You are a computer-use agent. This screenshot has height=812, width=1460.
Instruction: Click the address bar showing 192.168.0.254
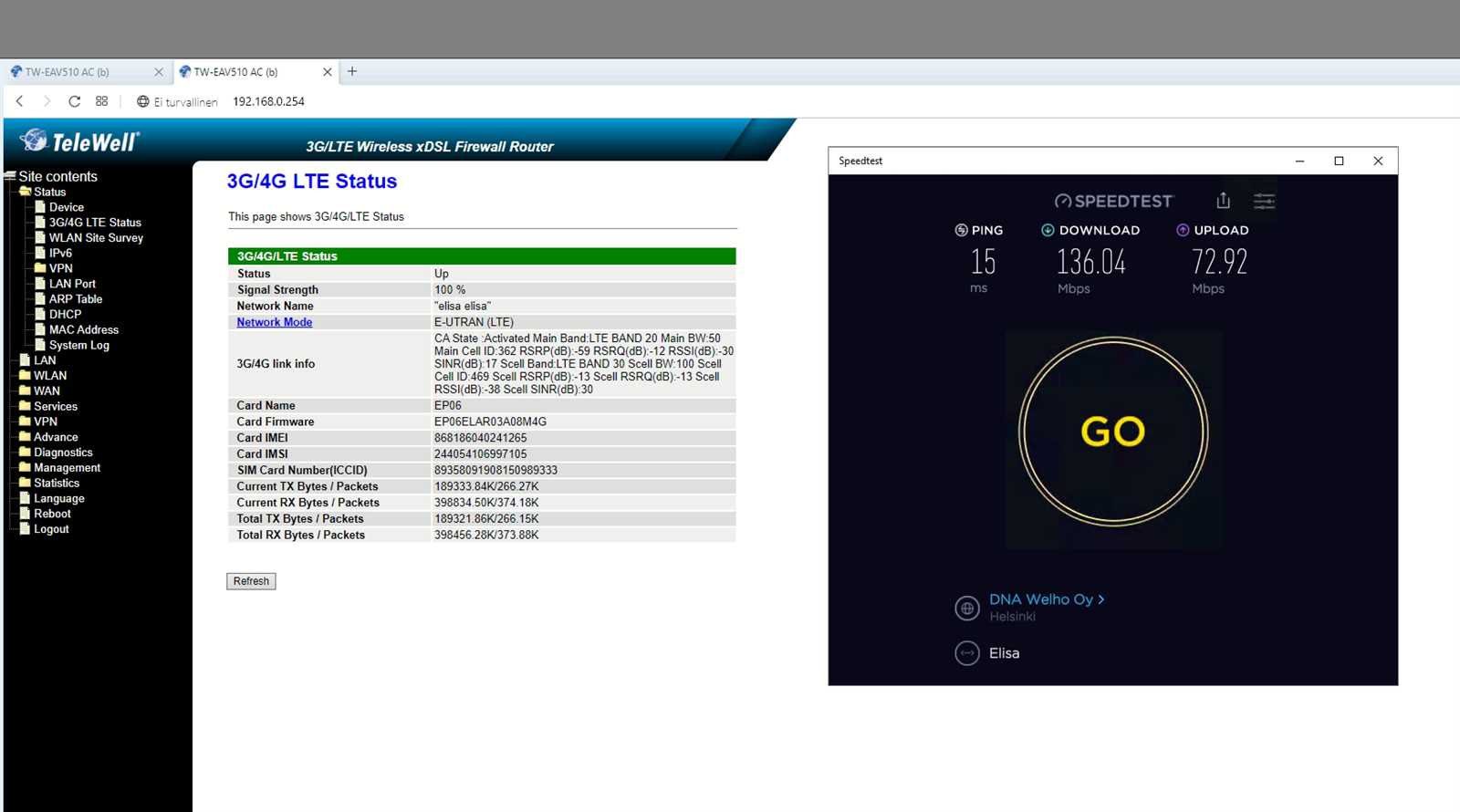pos(268,101)
